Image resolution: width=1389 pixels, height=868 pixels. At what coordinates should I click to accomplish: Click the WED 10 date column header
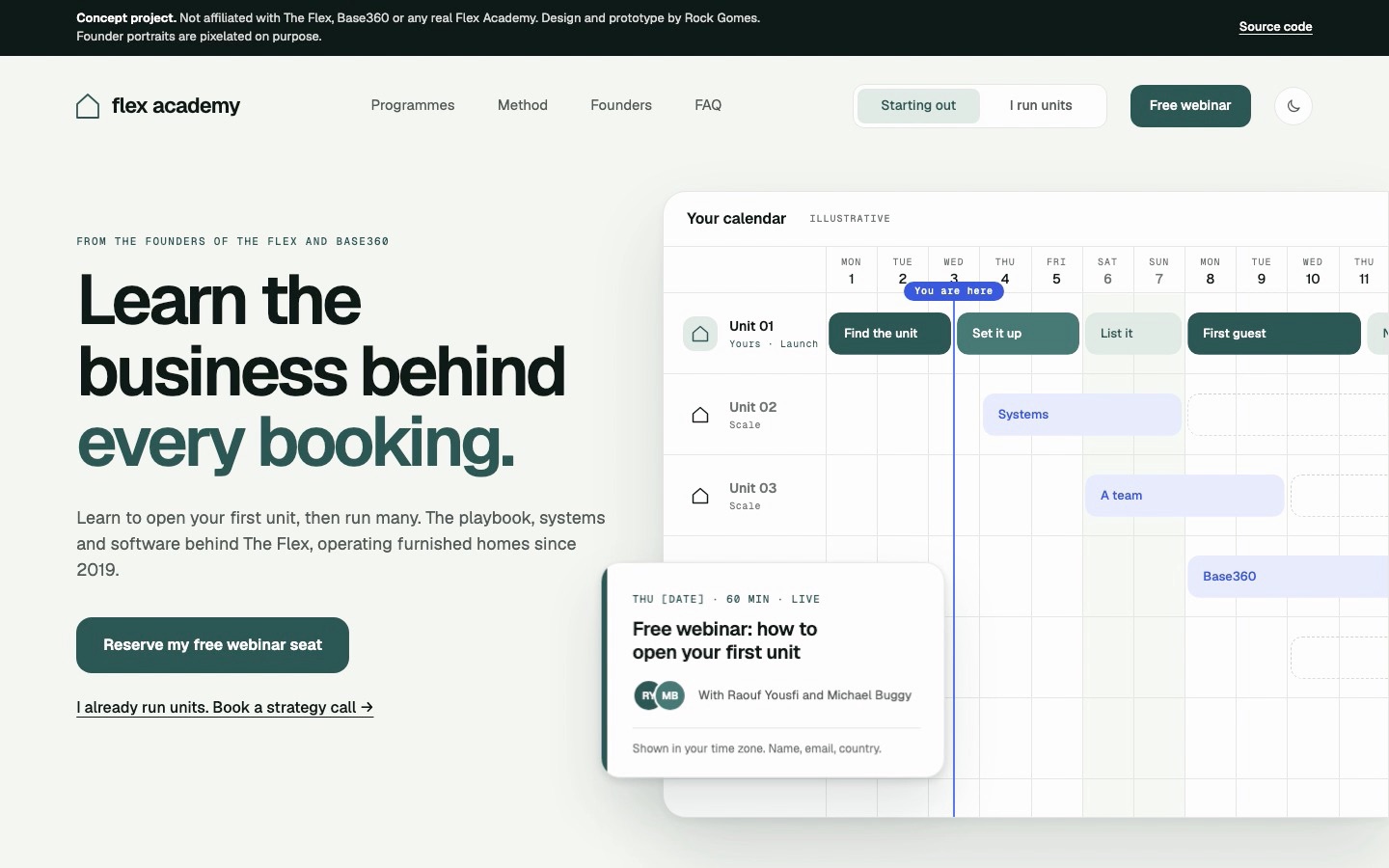(x=1313, y=271)
